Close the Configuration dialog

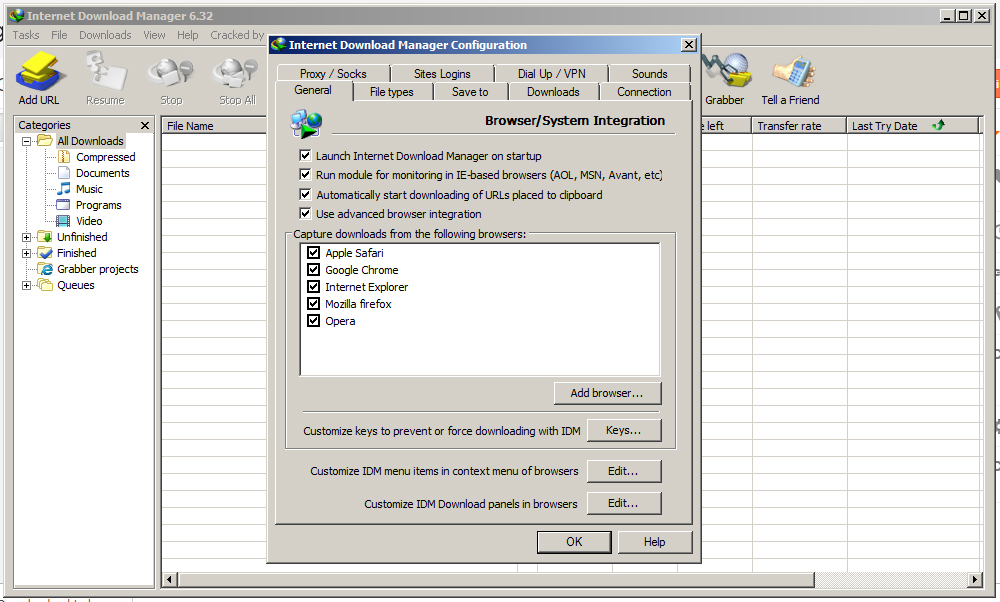tap(689, 45)
